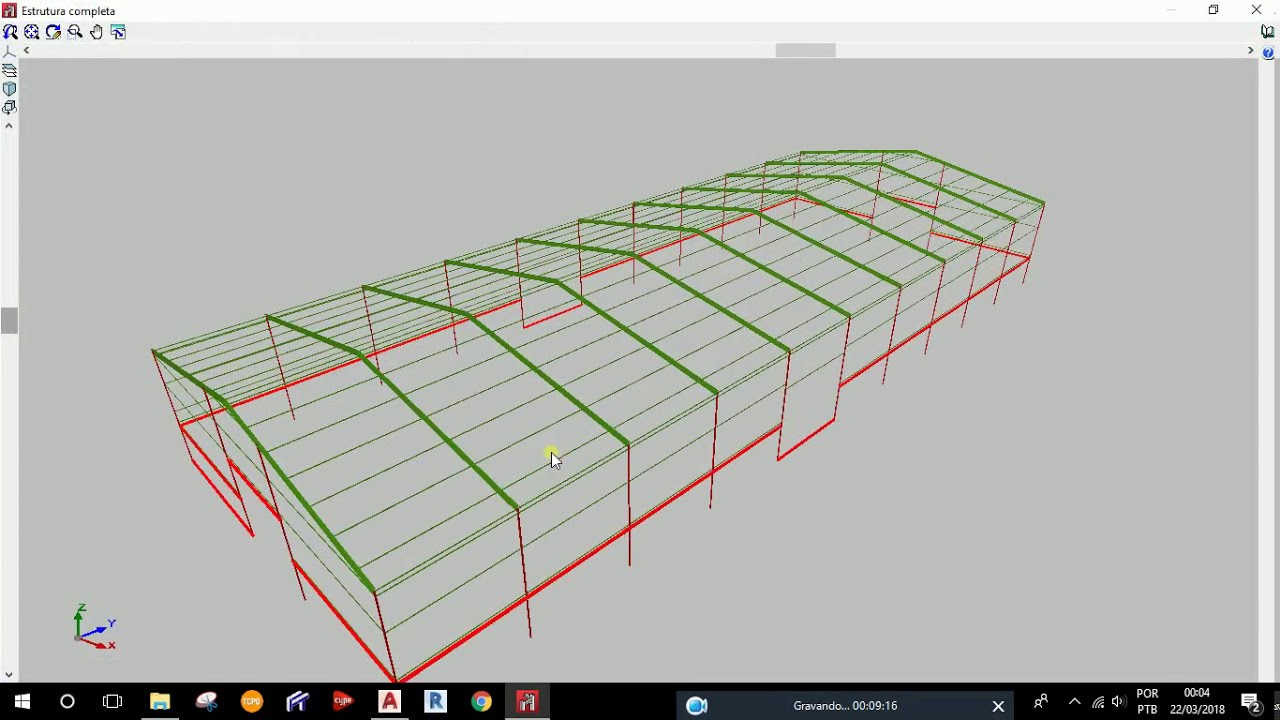Image resolution: width=1280 pixels, height=720 pixels.
Task: Click the POR PTB language indicator
Action: click(1148, 702)
